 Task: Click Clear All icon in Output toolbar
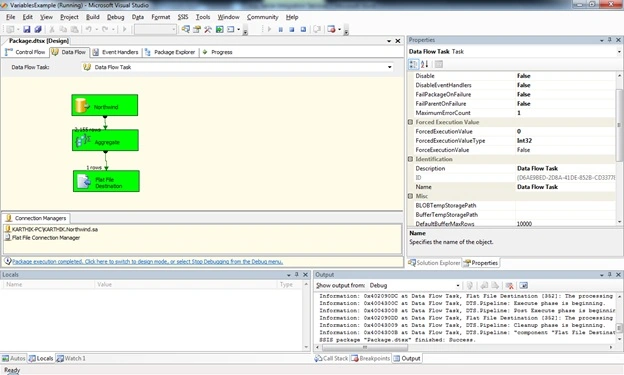coord(509,285)
